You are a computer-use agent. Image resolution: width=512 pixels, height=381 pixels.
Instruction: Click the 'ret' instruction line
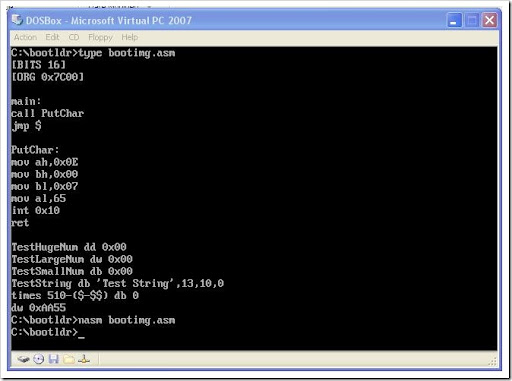tap(20, 222)
